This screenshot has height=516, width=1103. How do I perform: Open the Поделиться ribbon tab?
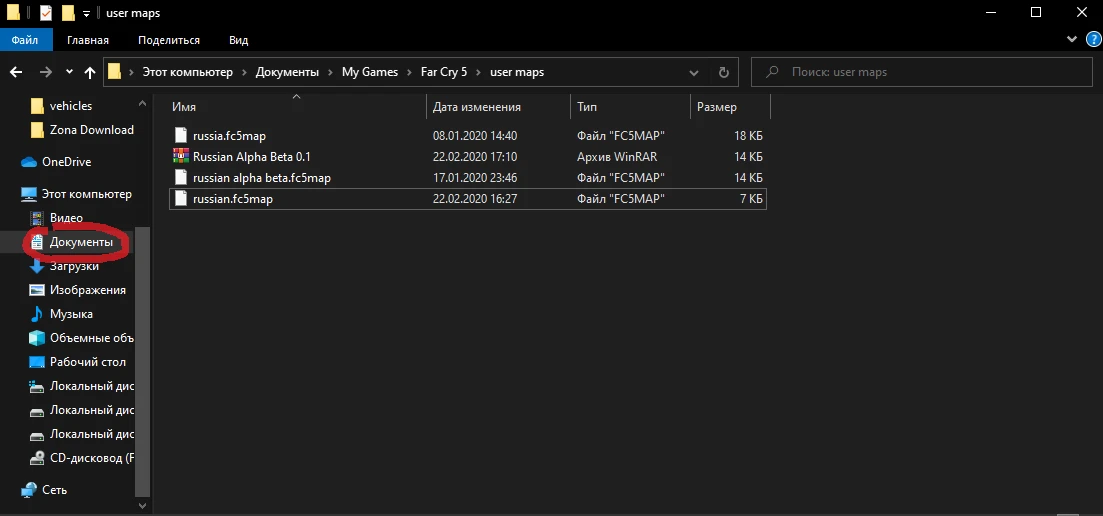167,40
